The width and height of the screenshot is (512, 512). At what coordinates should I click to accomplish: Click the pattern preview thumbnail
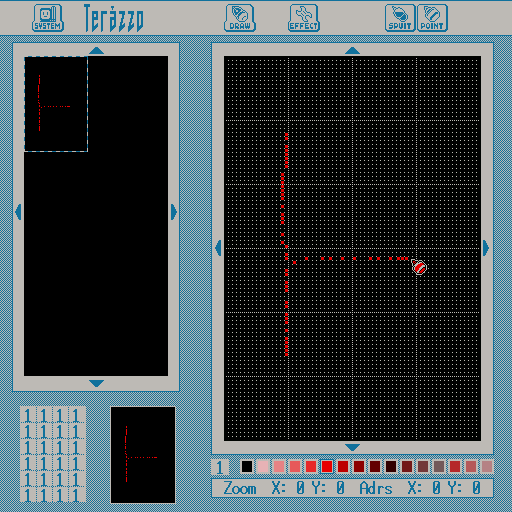[x=143, y=455]
